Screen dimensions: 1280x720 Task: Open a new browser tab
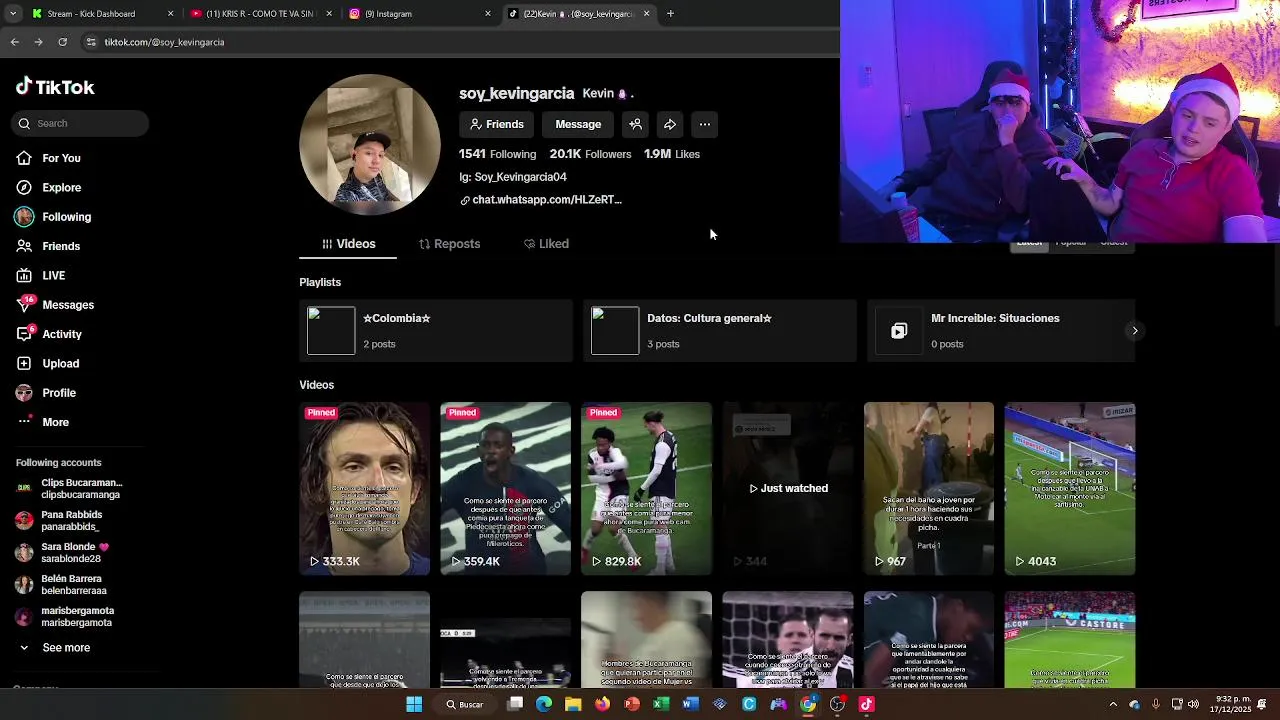(670, 14)
